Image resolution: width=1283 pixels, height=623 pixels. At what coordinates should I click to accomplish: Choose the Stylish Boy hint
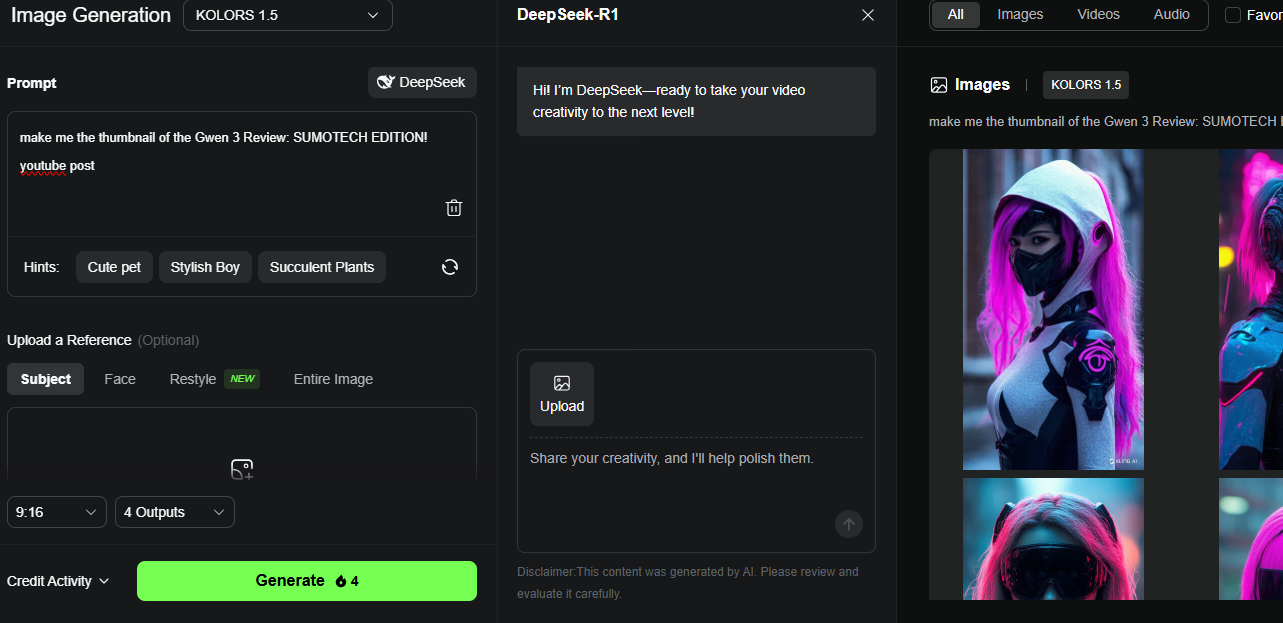tap(205, 267)
